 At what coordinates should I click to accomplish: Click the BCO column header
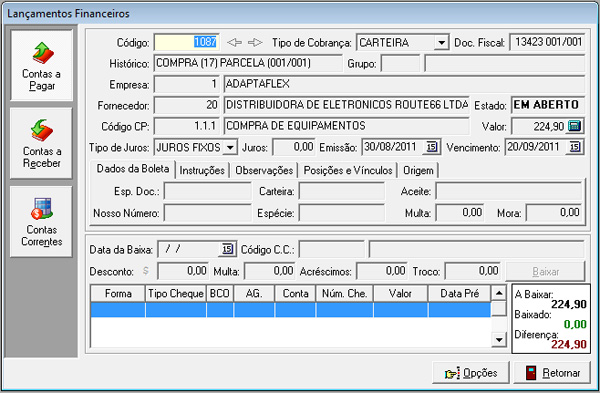pyautogui.click(x=220, y=294)
